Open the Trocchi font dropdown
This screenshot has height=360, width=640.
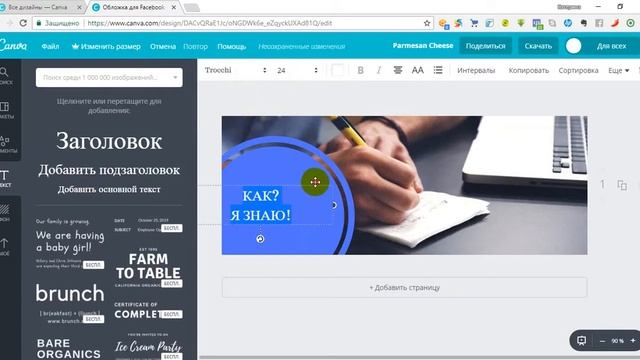tap(236, 70)
